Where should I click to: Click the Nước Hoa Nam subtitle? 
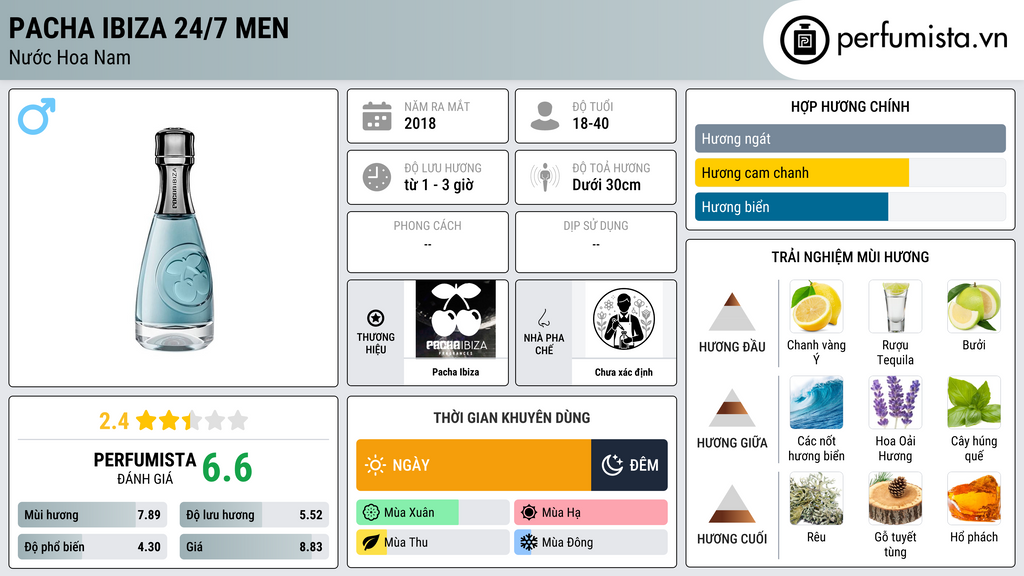click(x=70, y=57)
